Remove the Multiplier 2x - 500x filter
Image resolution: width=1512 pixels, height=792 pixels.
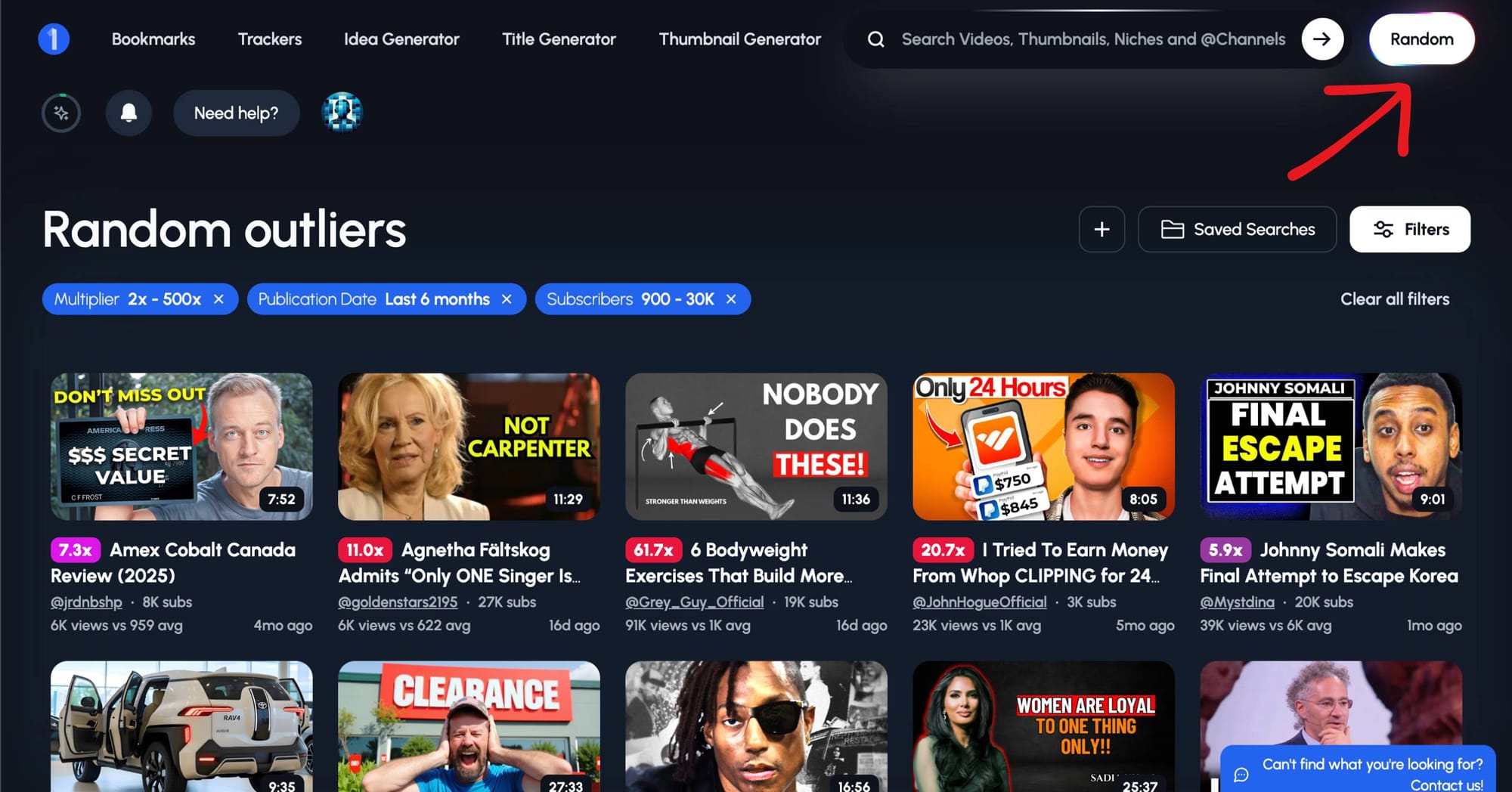(219, 299)
